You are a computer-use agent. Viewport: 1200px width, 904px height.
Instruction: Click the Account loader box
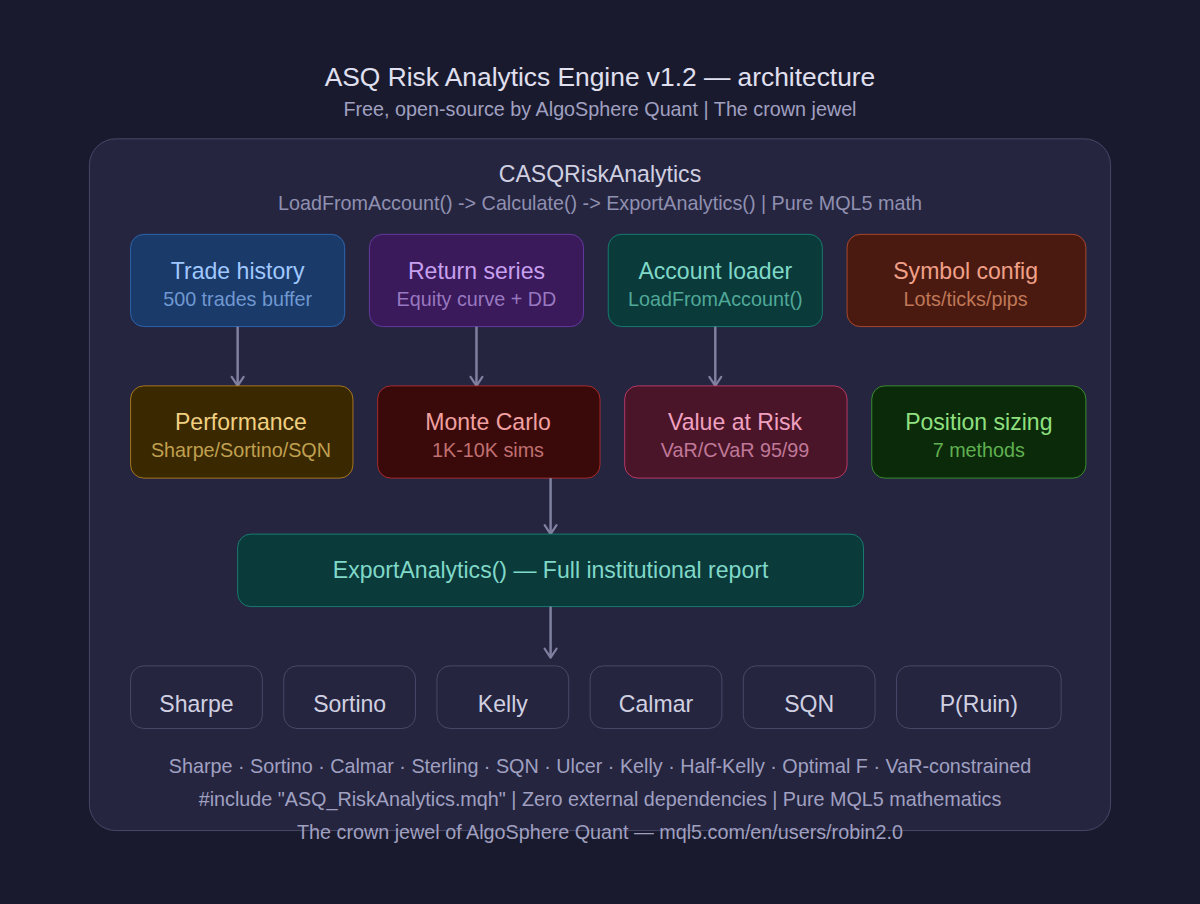714,280
